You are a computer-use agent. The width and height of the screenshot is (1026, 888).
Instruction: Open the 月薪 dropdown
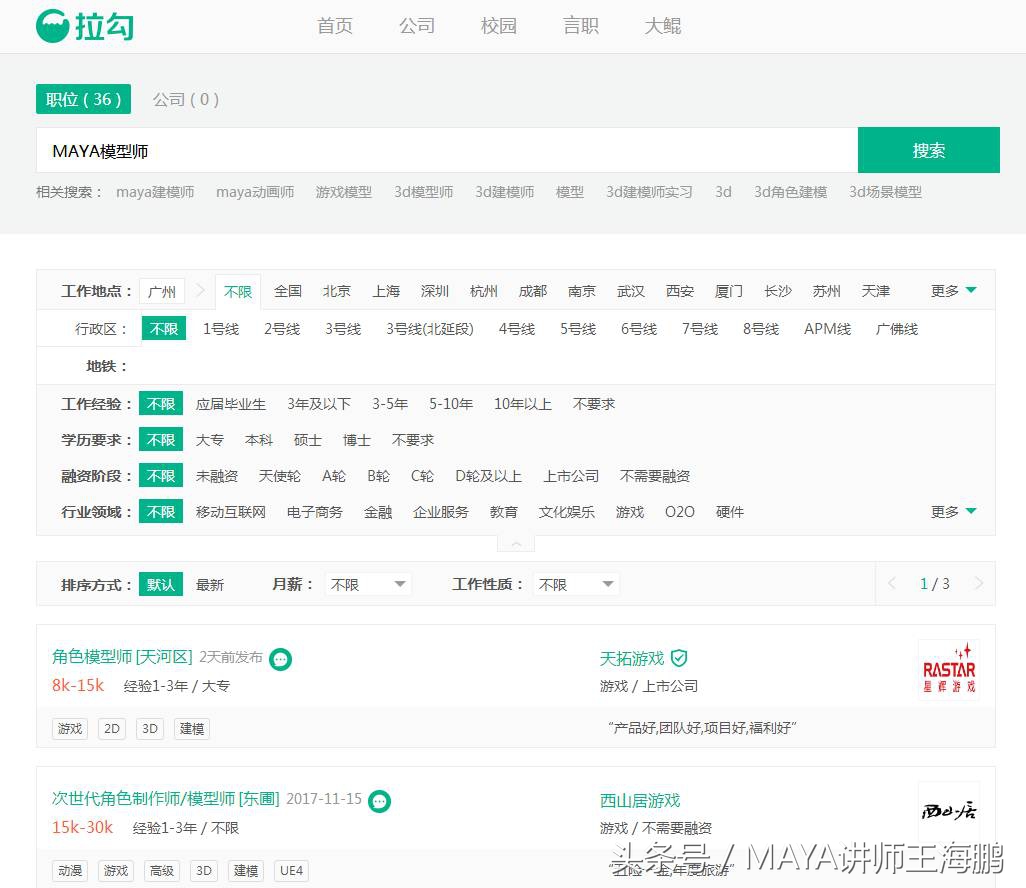click(367, 583)
